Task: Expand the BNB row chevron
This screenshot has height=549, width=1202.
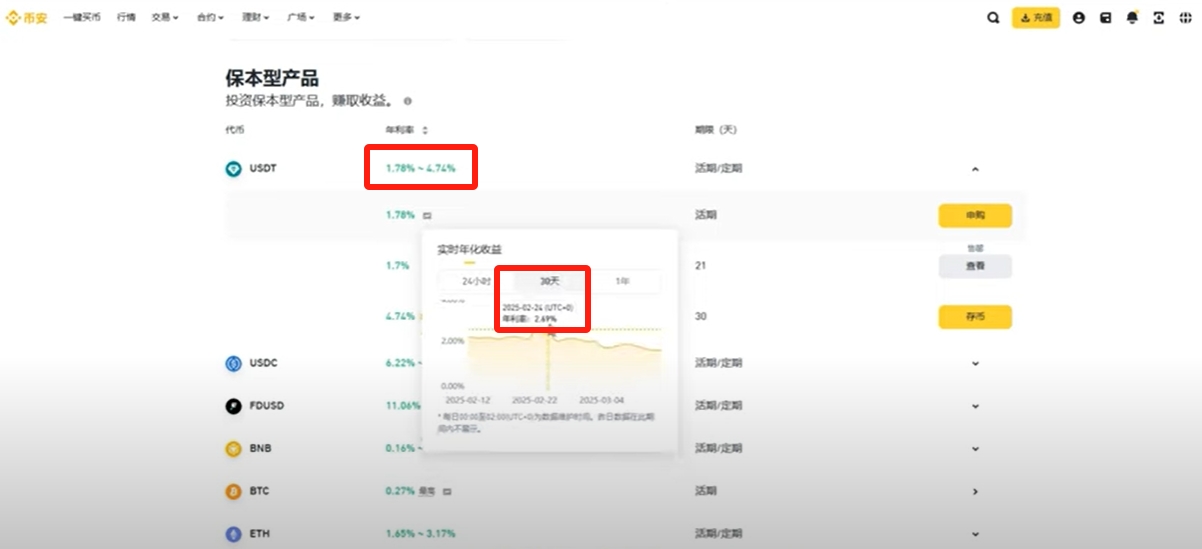Action: point(975,449)
